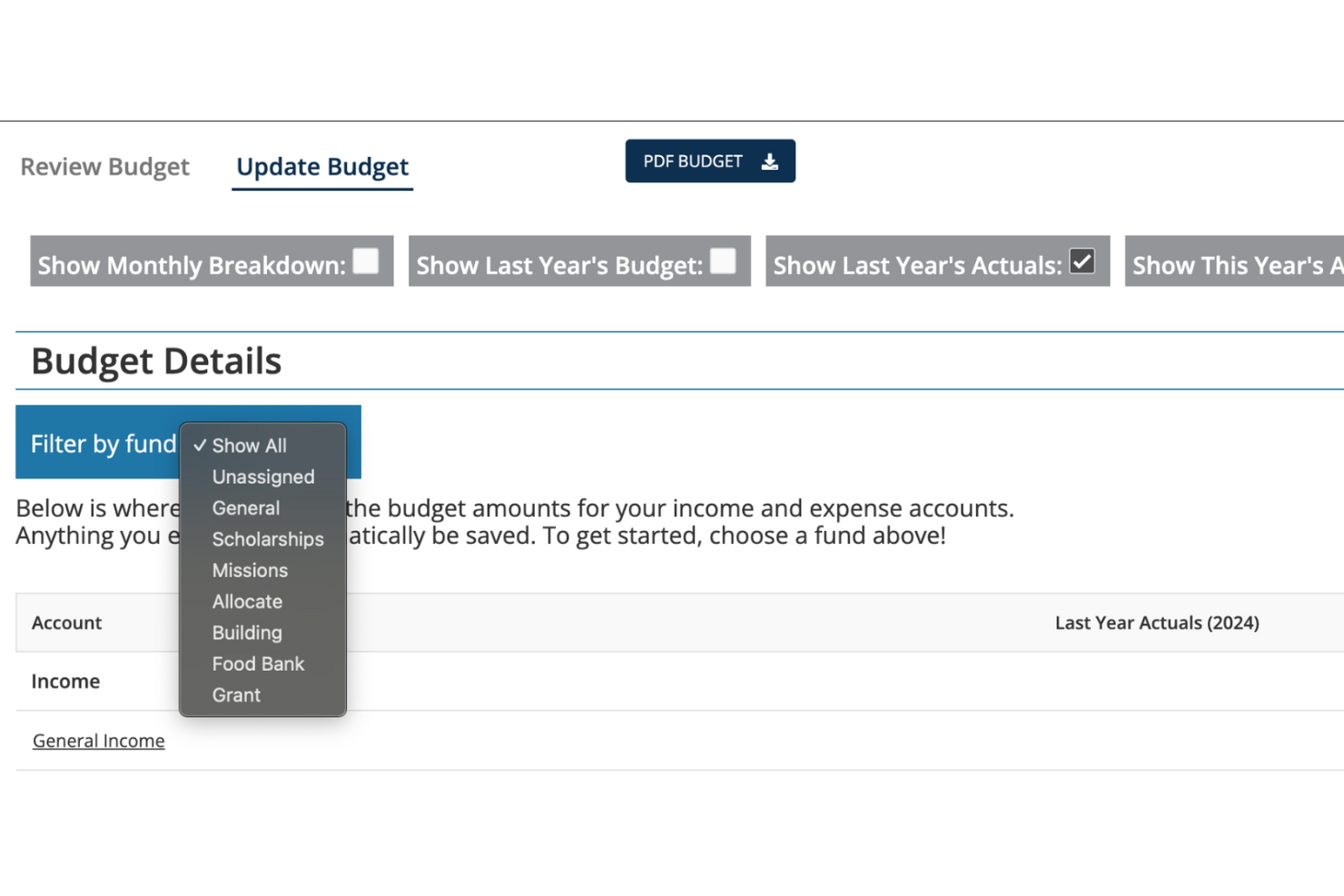Click the download icon on PDF Budget

[x=769, y=162]
